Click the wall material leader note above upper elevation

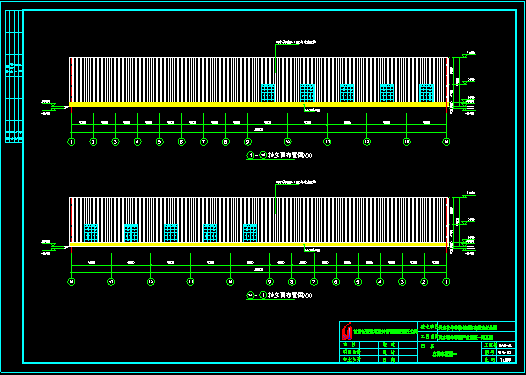pos(296,42)
